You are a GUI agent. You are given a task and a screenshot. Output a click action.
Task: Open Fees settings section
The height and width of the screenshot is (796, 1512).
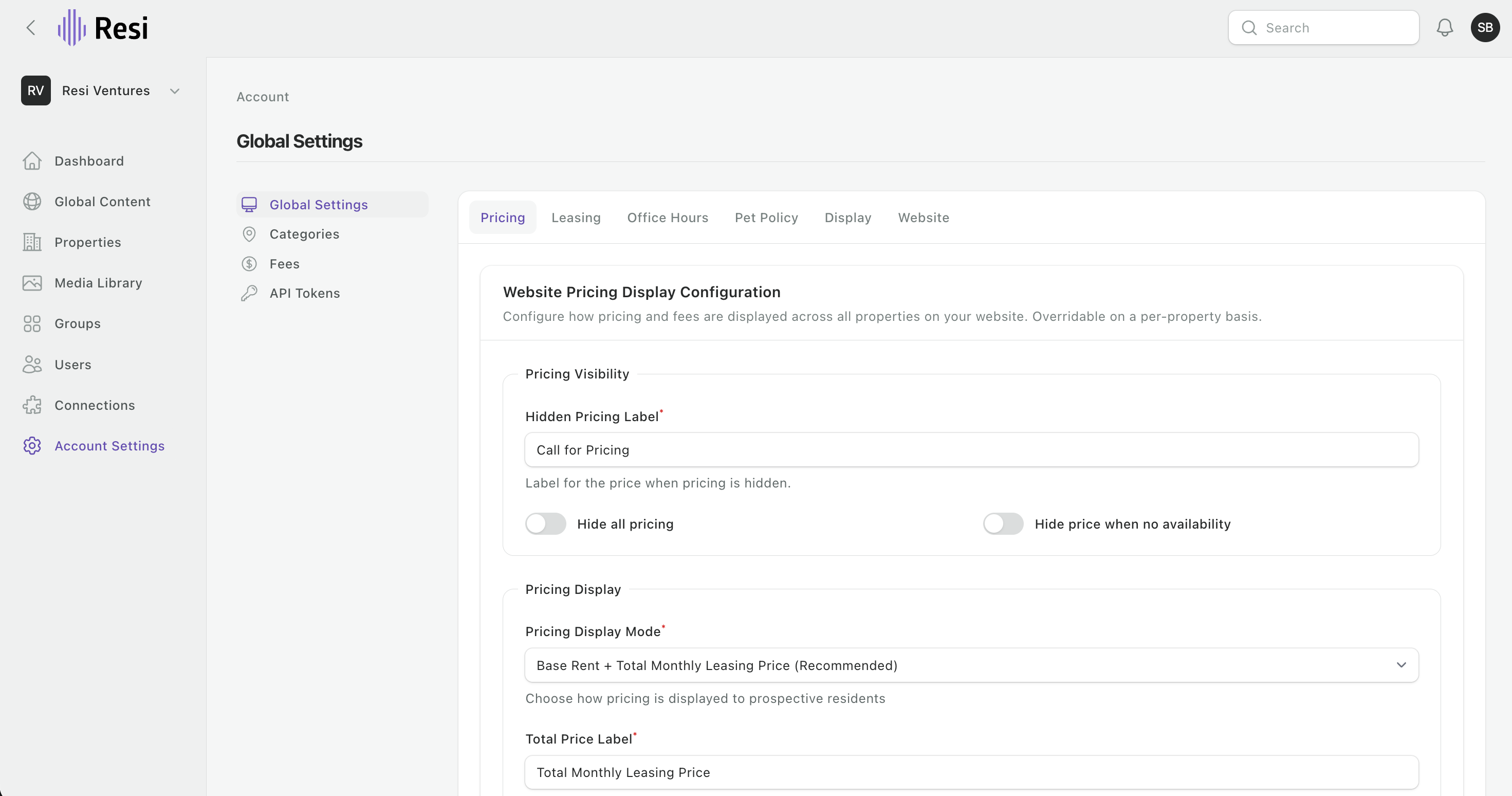(285, 264)
